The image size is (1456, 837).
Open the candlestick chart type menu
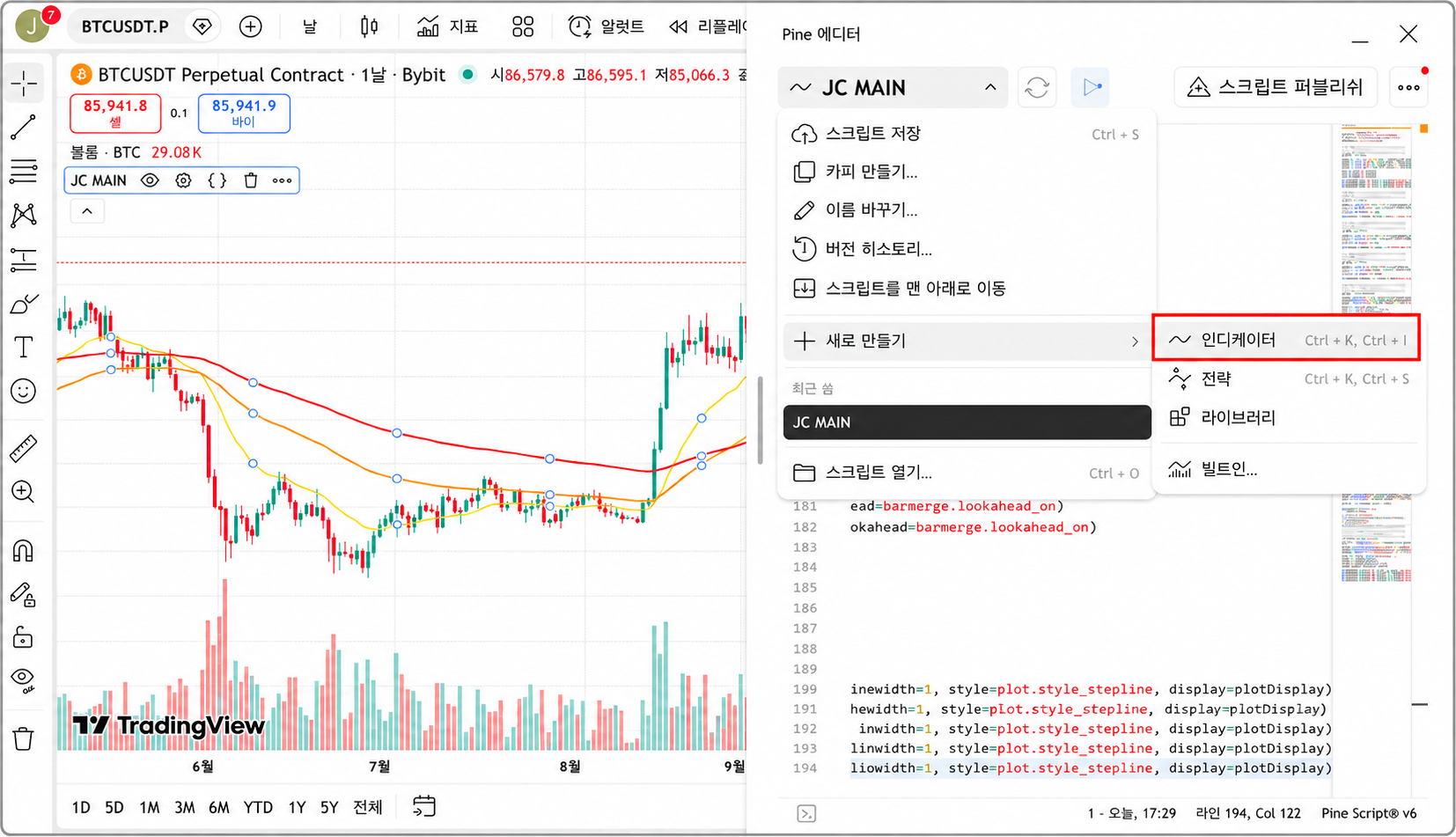370,26
